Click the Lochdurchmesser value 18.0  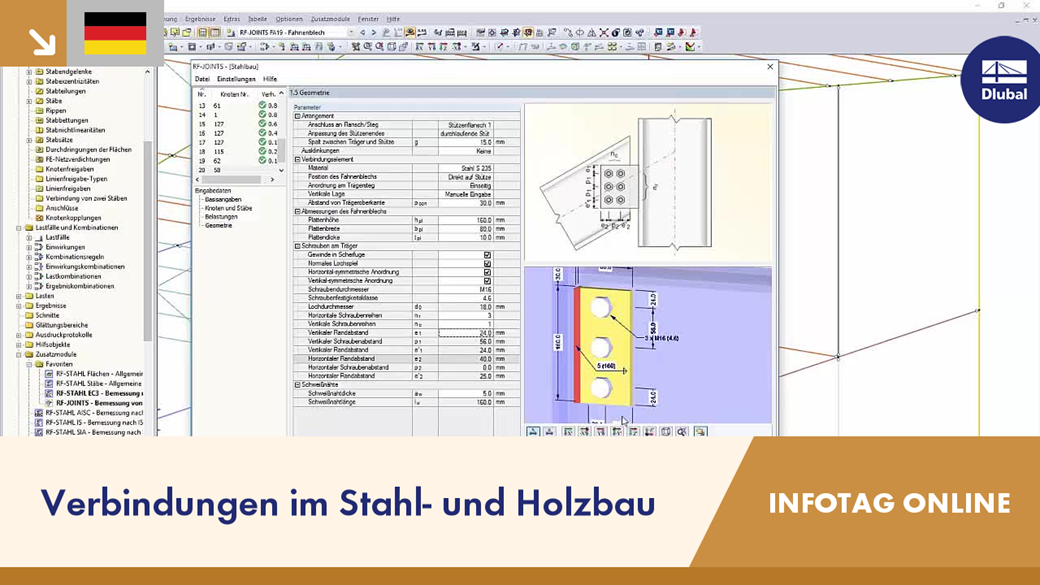point(466,306)
